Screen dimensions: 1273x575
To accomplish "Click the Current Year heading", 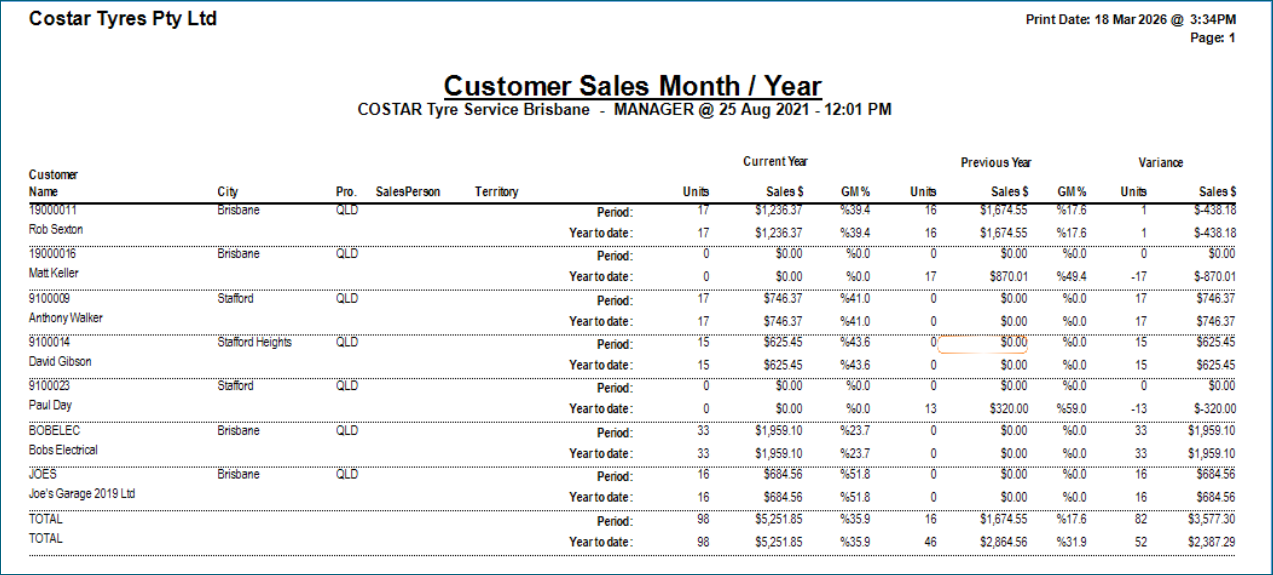I will (x=775, y=161).
